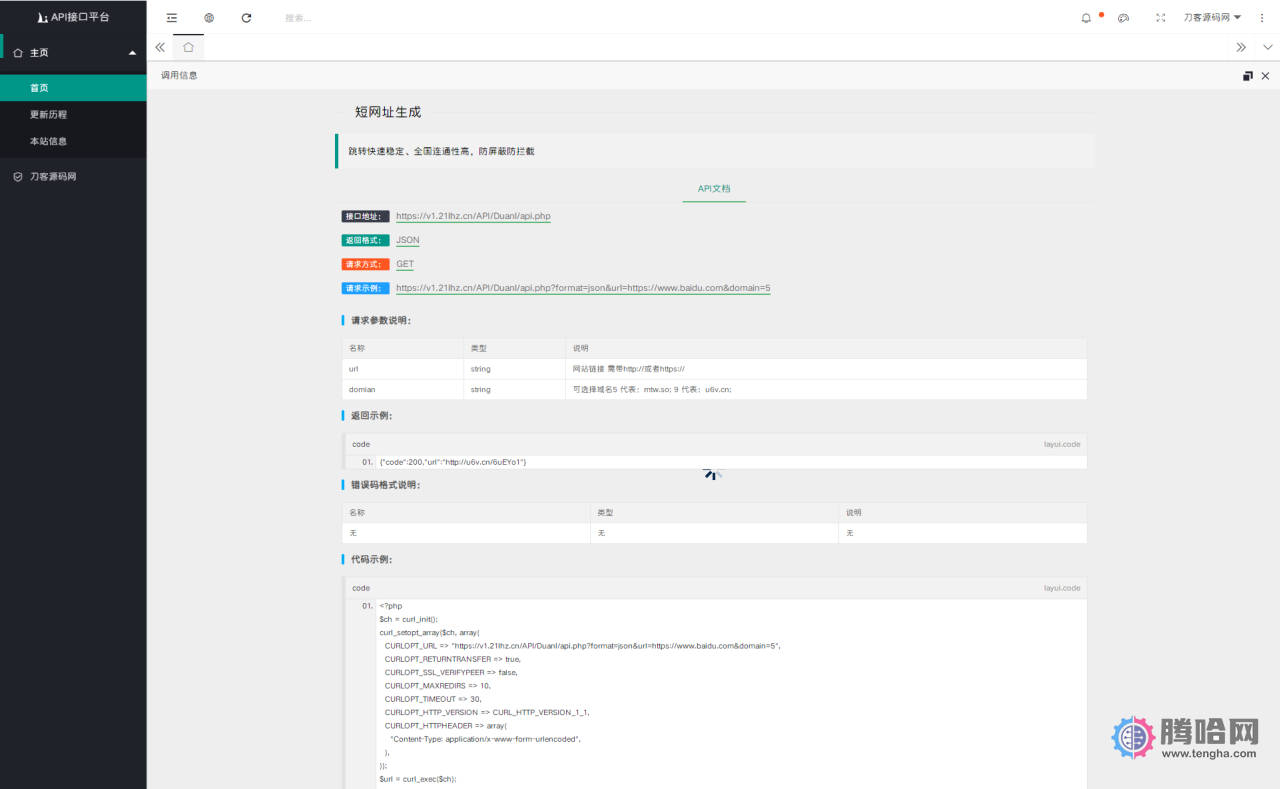
Task: Click the API接口平台 logo
Action: pyautogui.click(x=73, y=18)
